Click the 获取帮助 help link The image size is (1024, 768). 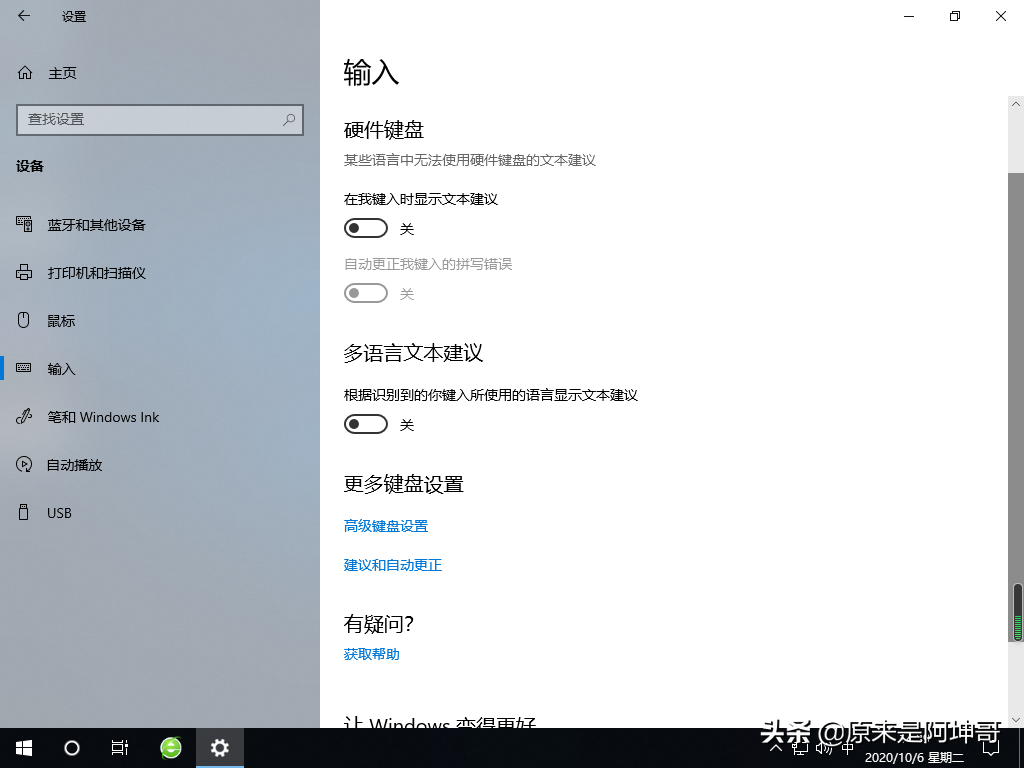coord(372,654)
